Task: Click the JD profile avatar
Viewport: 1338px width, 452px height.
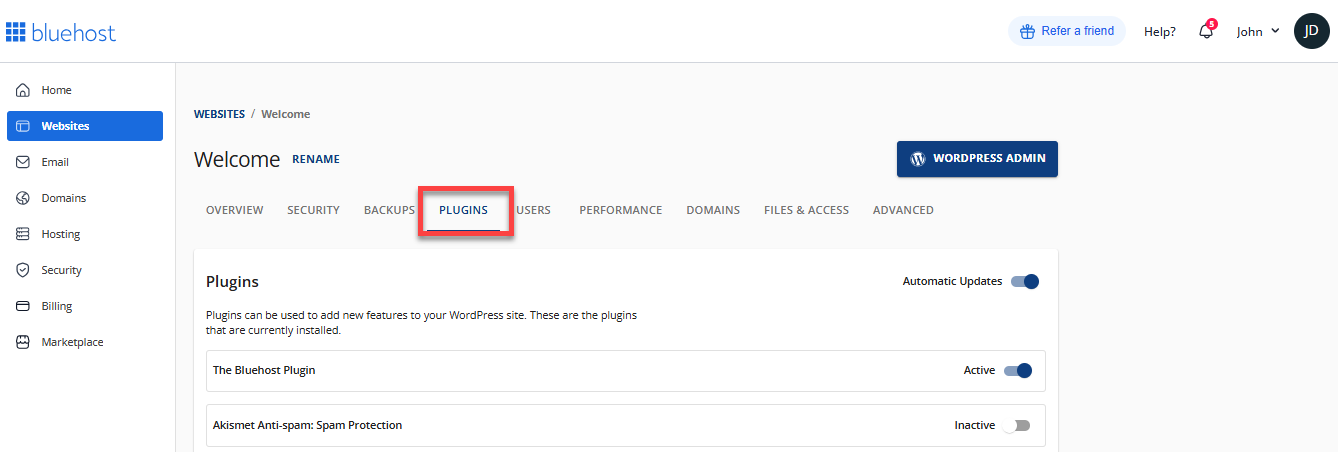Action: tap(1311, 31)
